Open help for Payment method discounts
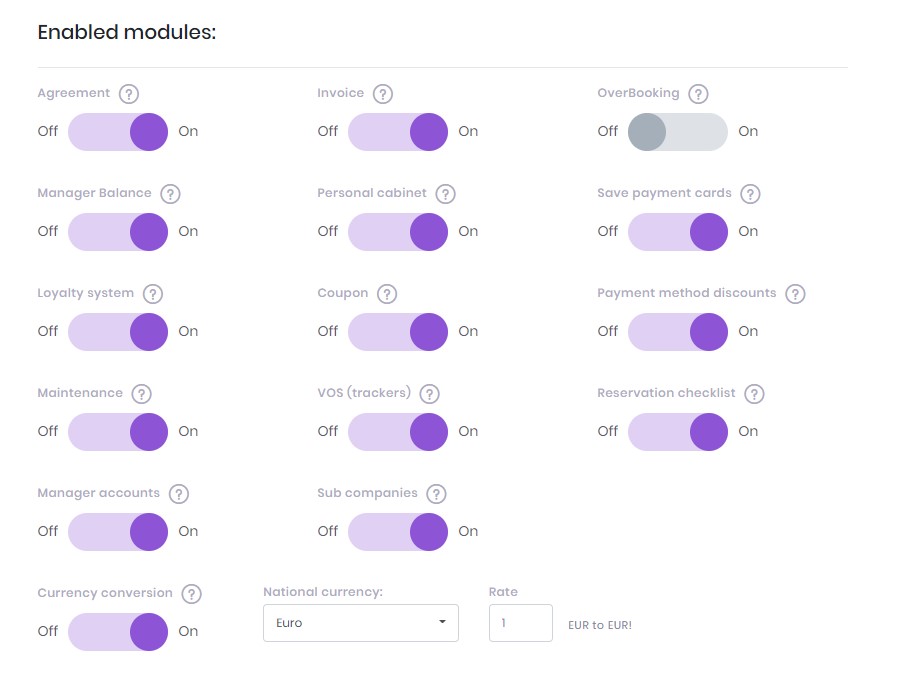 pyautogui.click(x=795, y=294)
